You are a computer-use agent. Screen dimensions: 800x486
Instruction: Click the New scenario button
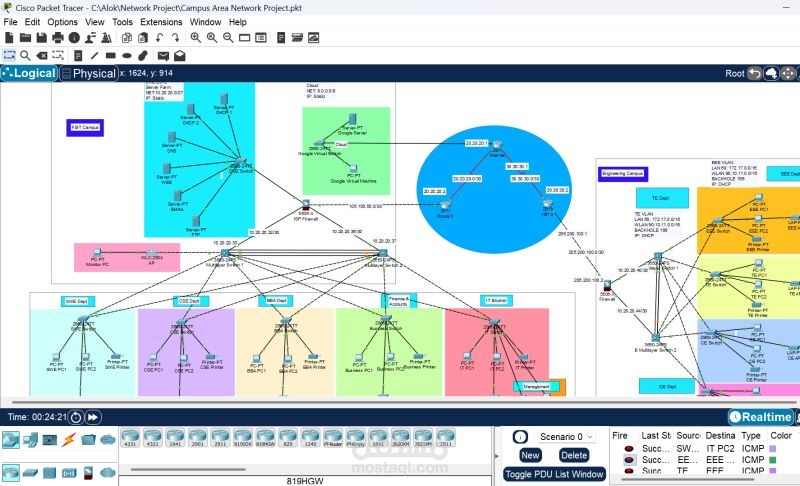click(x=530, y=455)
